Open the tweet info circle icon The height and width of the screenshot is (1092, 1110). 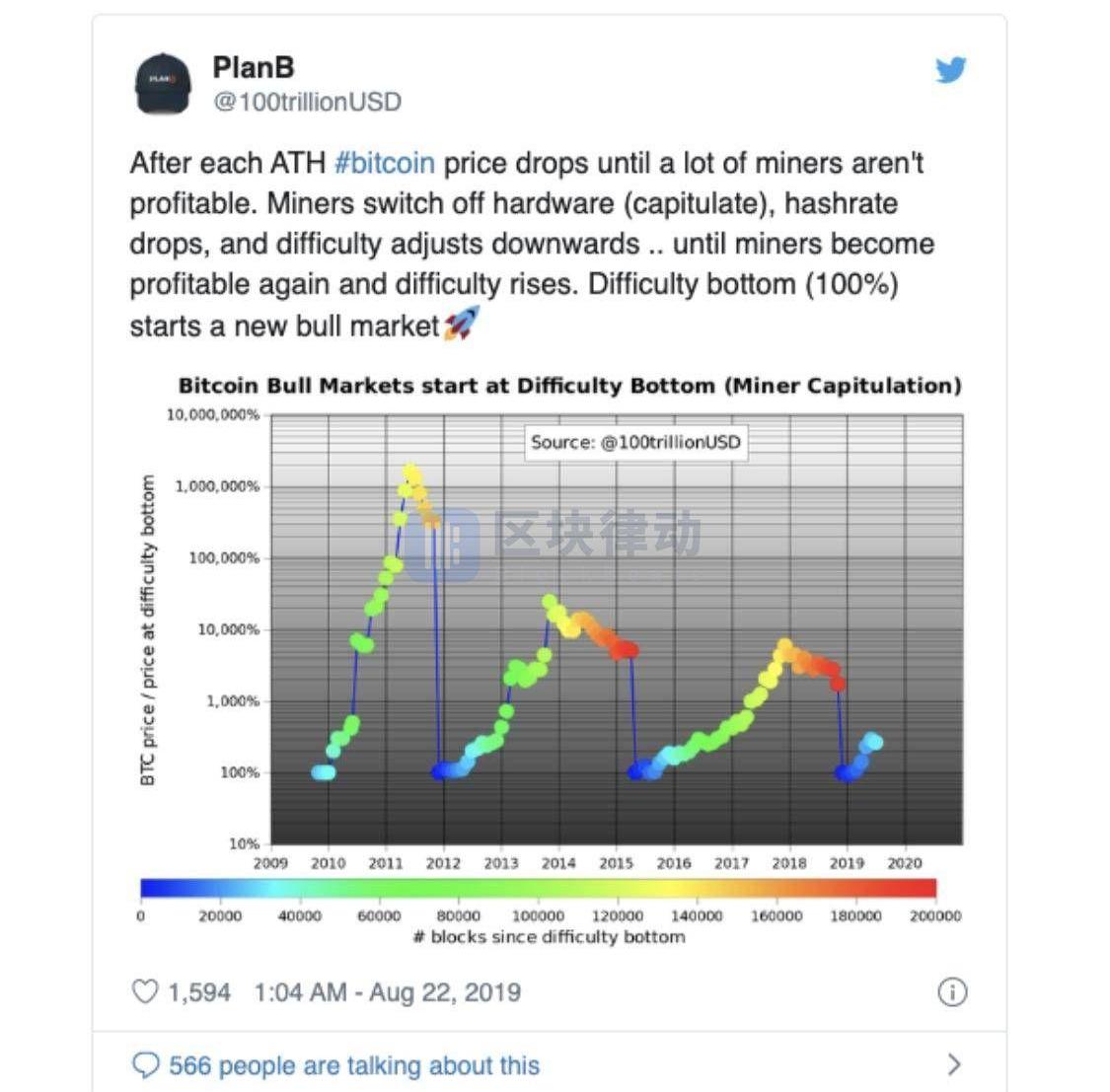pyautogui.click(x=951, y=991)
